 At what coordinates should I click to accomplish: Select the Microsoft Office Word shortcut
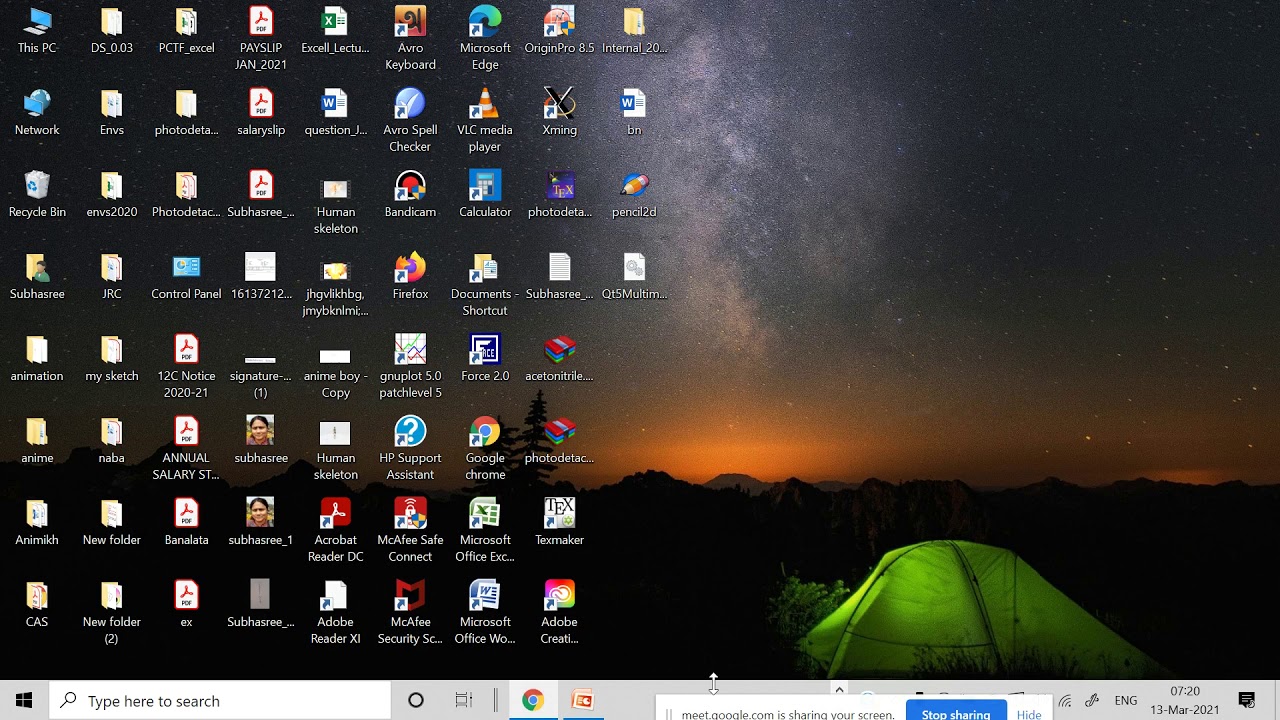click(485, 613)
